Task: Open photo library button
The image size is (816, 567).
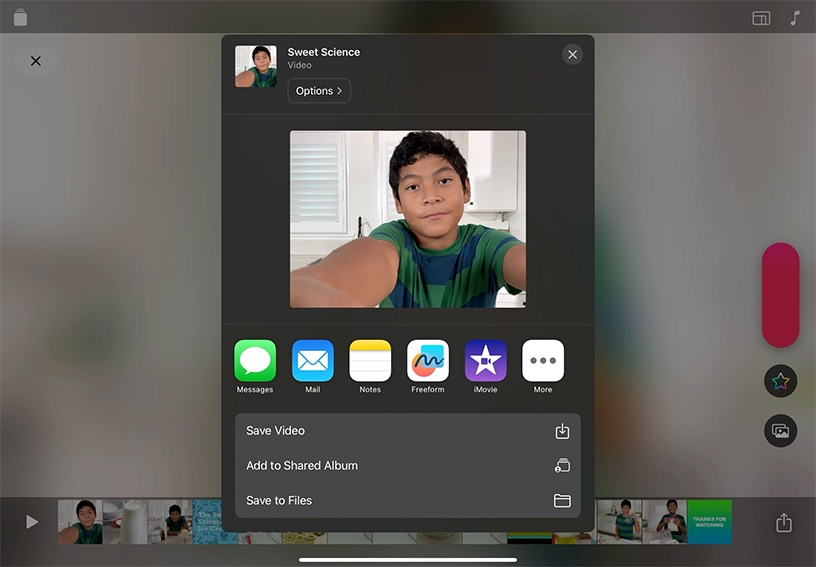Action: click(780, 431)
